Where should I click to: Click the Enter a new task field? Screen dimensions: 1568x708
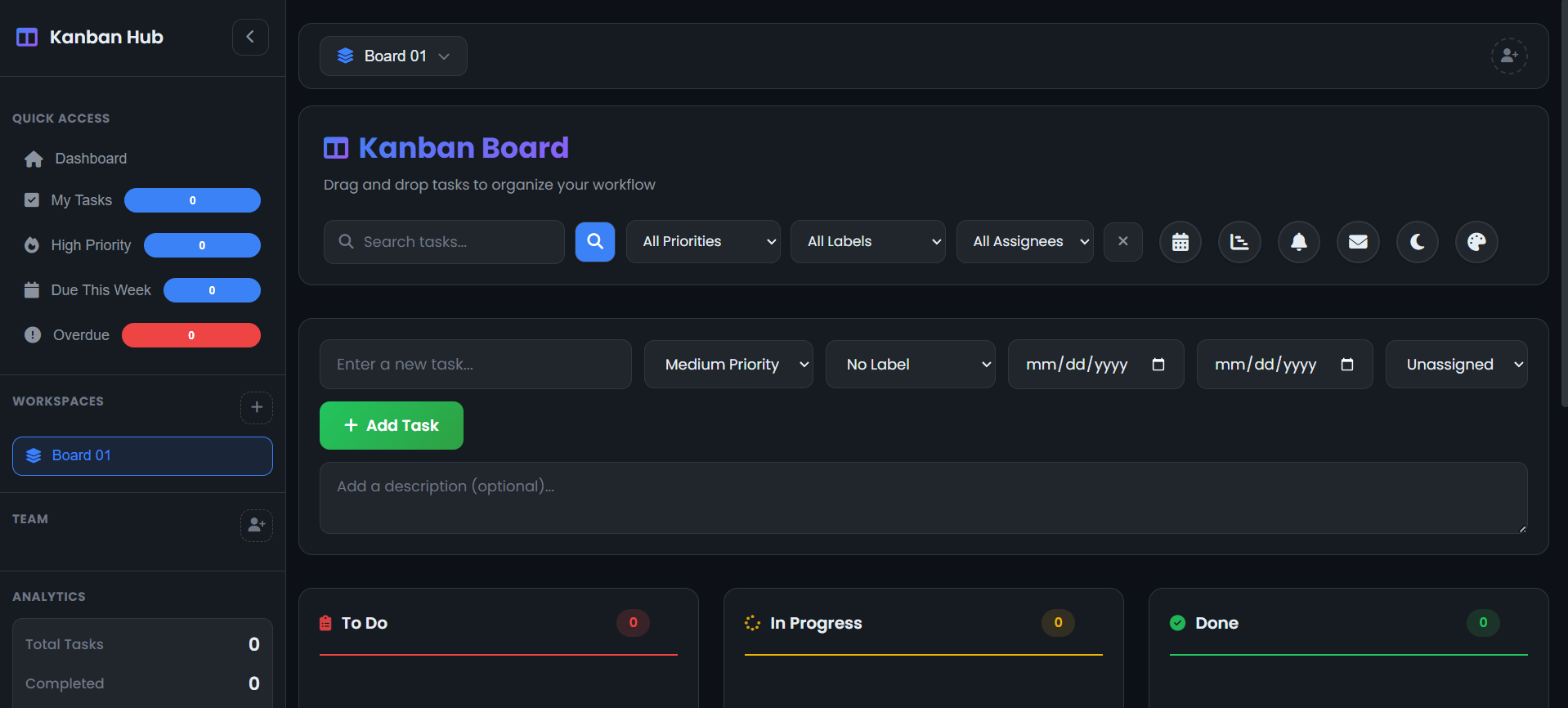475,365
